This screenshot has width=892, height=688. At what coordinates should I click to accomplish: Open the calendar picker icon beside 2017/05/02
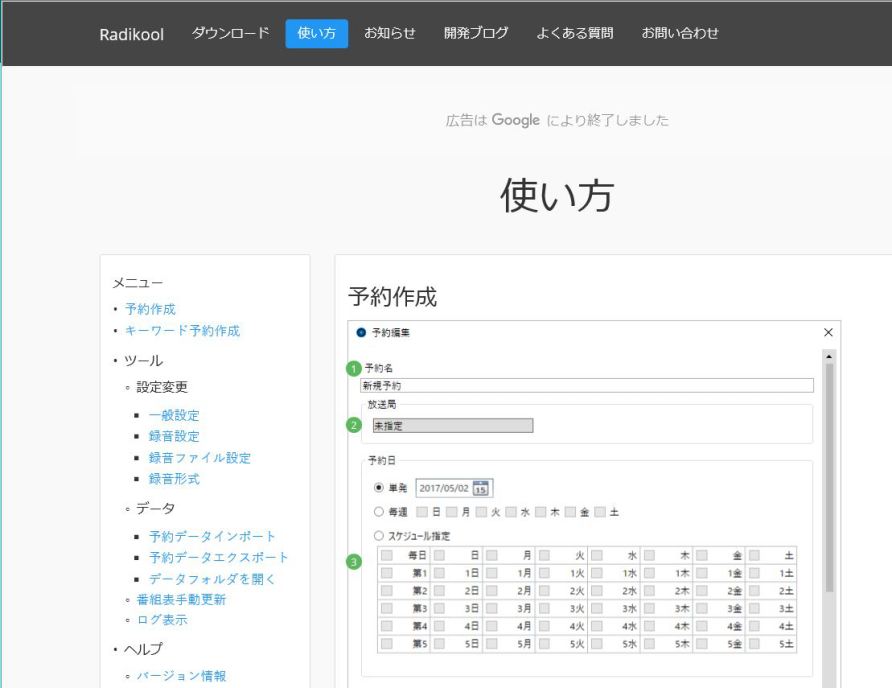[481, 488]
